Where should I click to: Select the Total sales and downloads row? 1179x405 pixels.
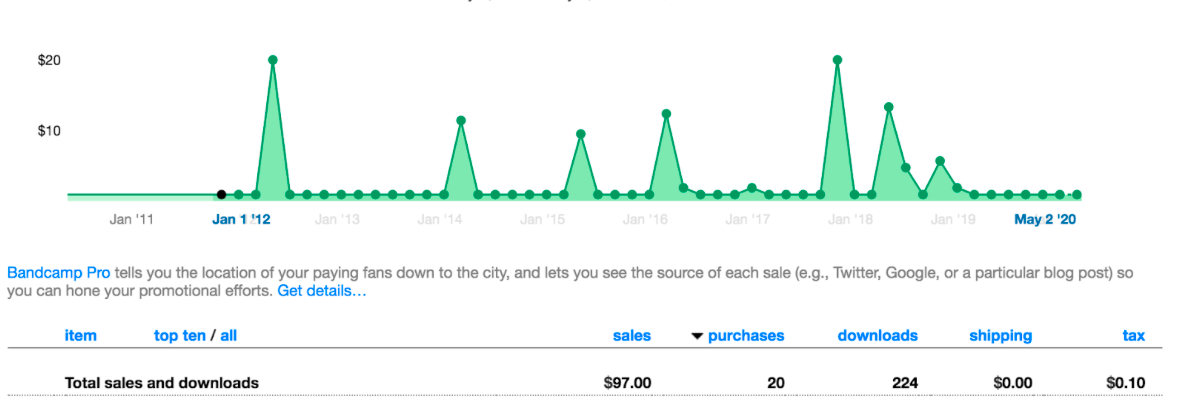pos(162,382)
